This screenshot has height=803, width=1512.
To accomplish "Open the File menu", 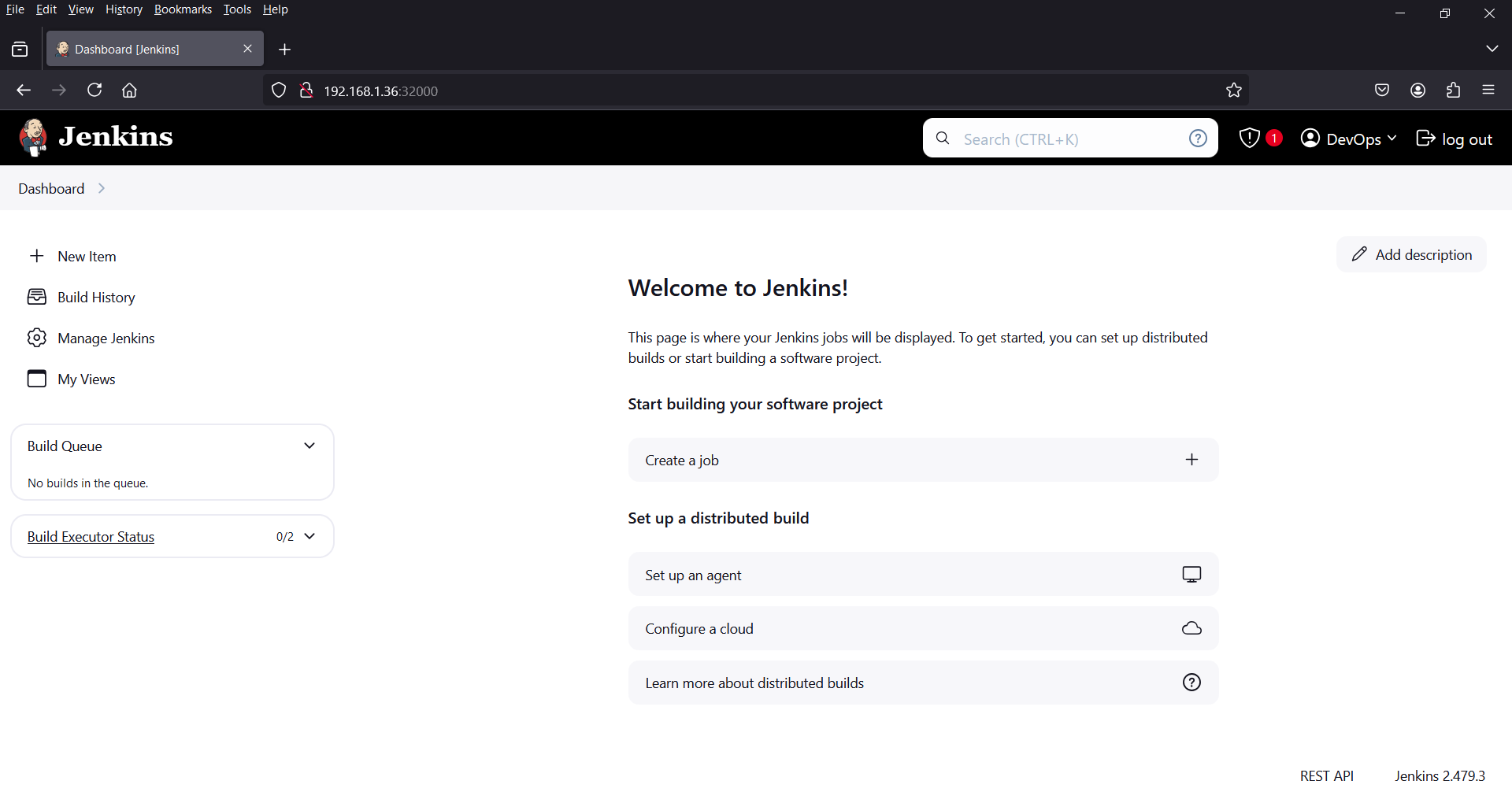I will (x=15, y=9).
